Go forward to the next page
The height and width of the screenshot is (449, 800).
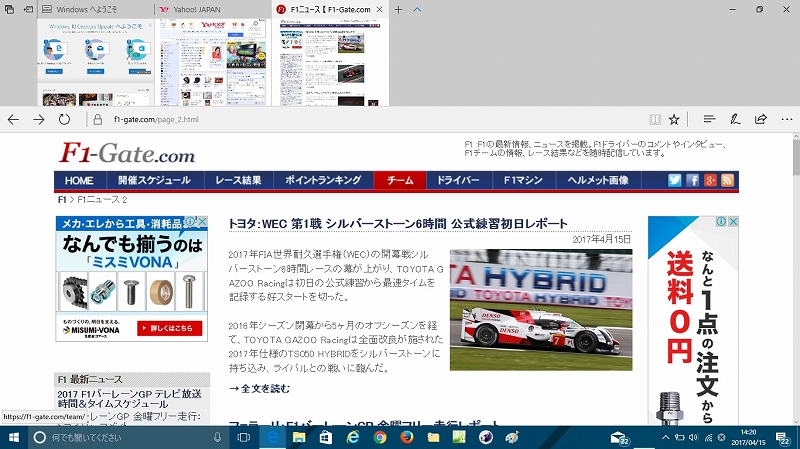[39, 119]
